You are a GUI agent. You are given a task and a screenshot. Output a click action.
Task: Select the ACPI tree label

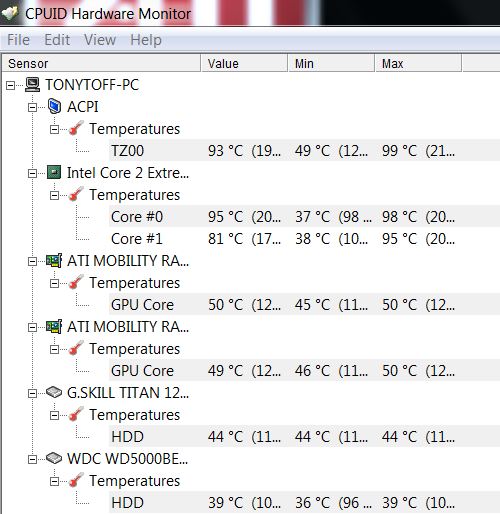(x=83, y=107)
